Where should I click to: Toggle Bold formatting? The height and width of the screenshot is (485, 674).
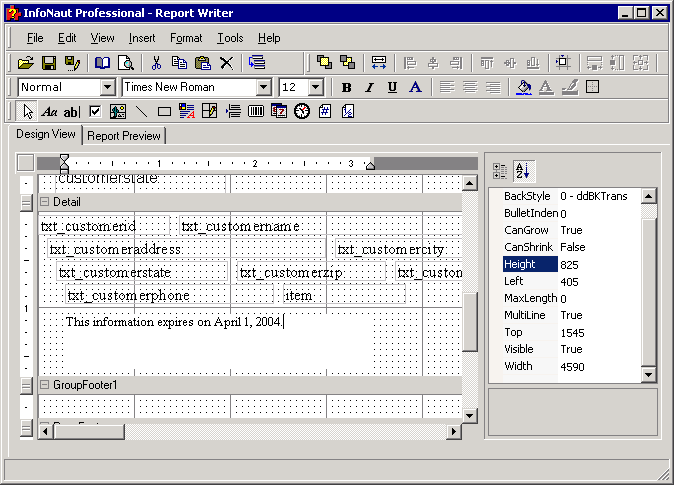[346, 87]
